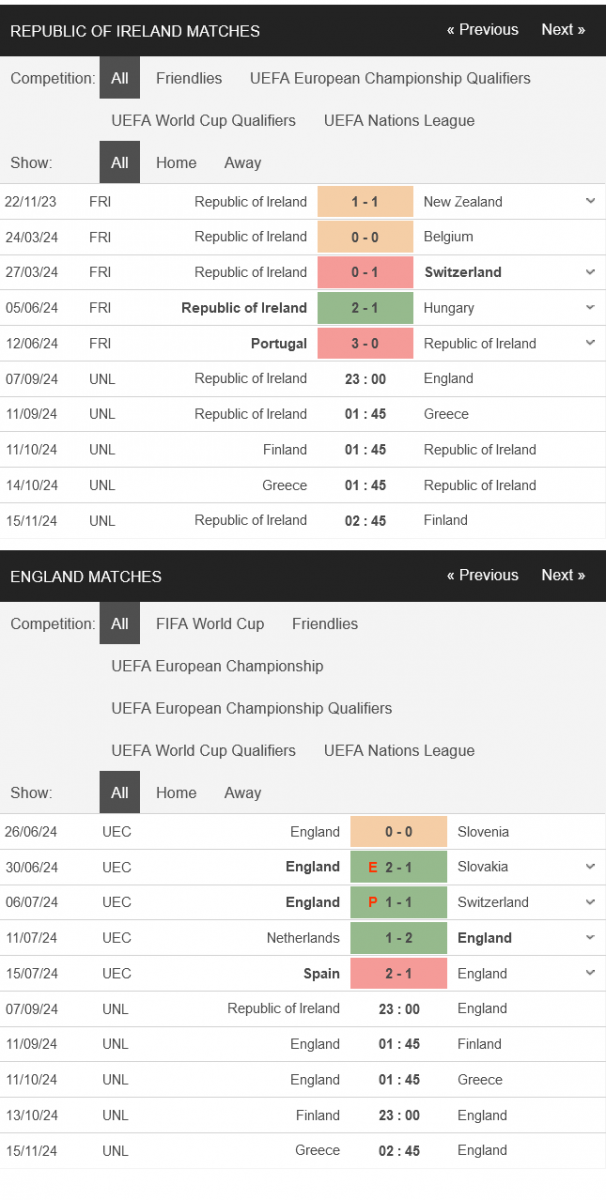The image size is (606, 1200).
Task: Select UEFA Nations League filter for Ireland
Action: (x=399, y=120)
